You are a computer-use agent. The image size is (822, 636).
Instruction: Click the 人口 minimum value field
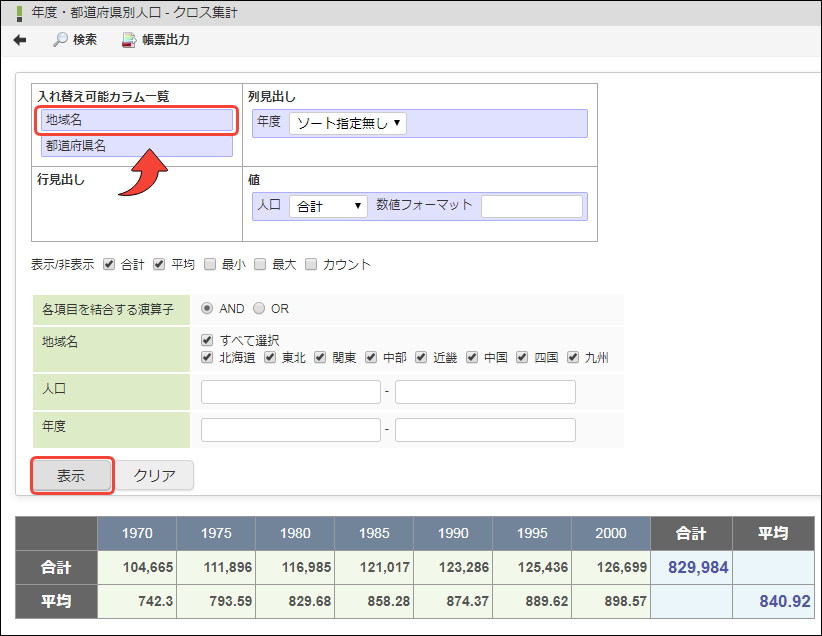291,392
